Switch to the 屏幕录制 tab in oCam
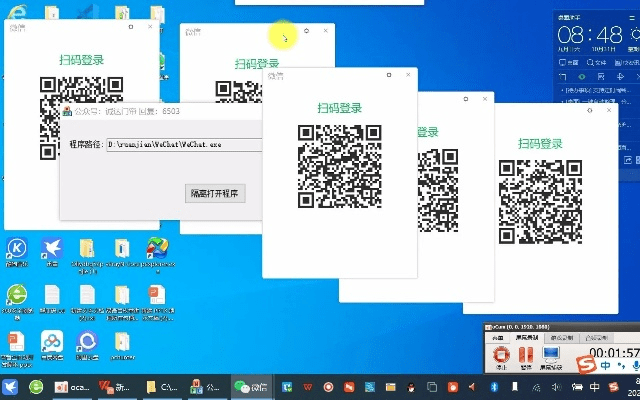 click(527, 339)
